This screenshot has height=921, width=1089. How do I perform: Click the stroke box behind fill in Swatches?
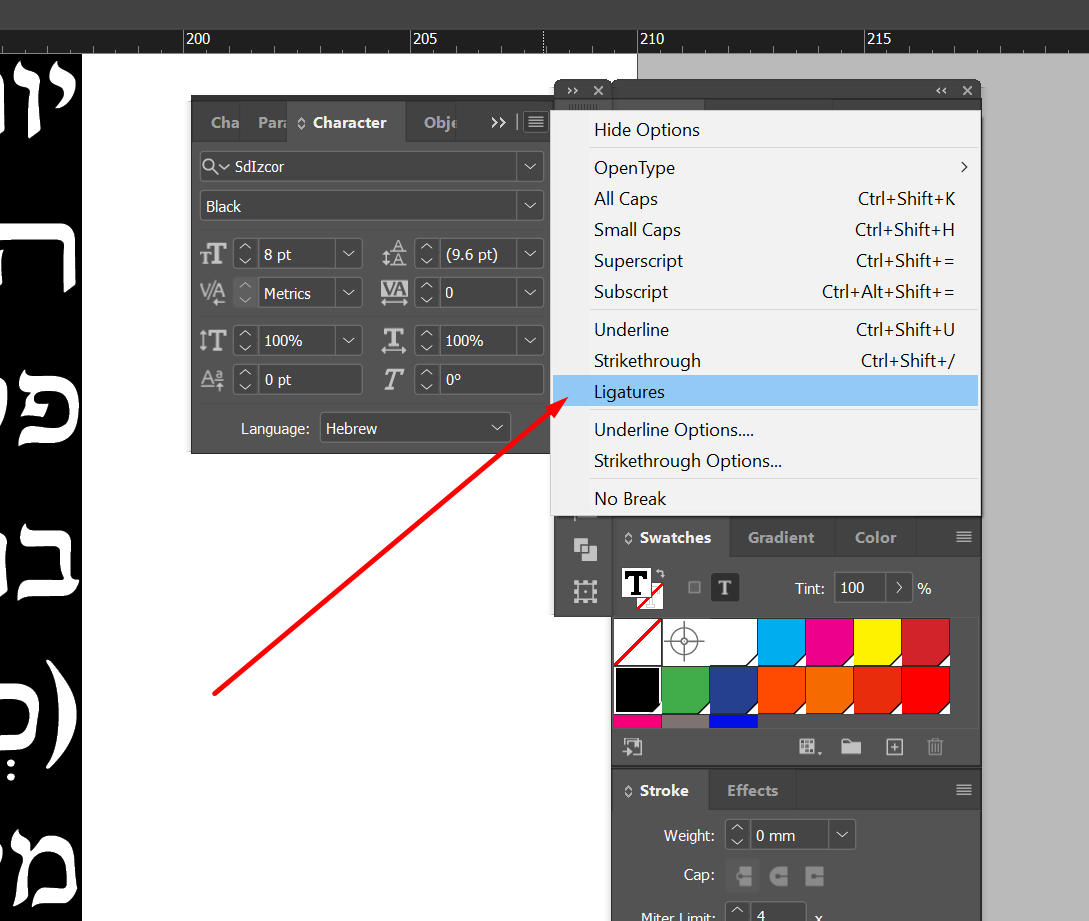coord(655,600)
